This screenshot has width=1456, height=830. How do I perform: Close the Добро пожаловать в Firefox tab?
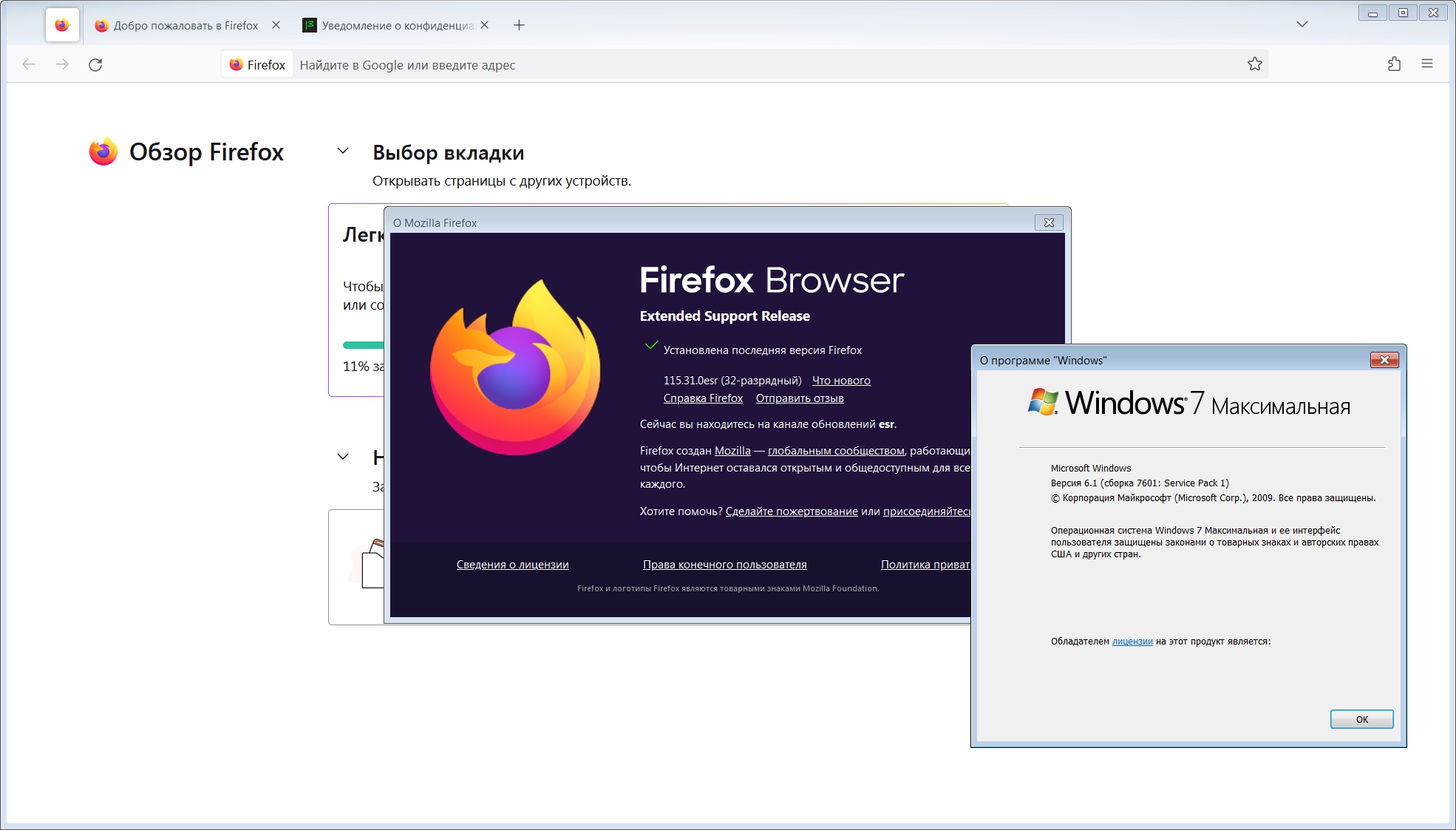point(276,25)
